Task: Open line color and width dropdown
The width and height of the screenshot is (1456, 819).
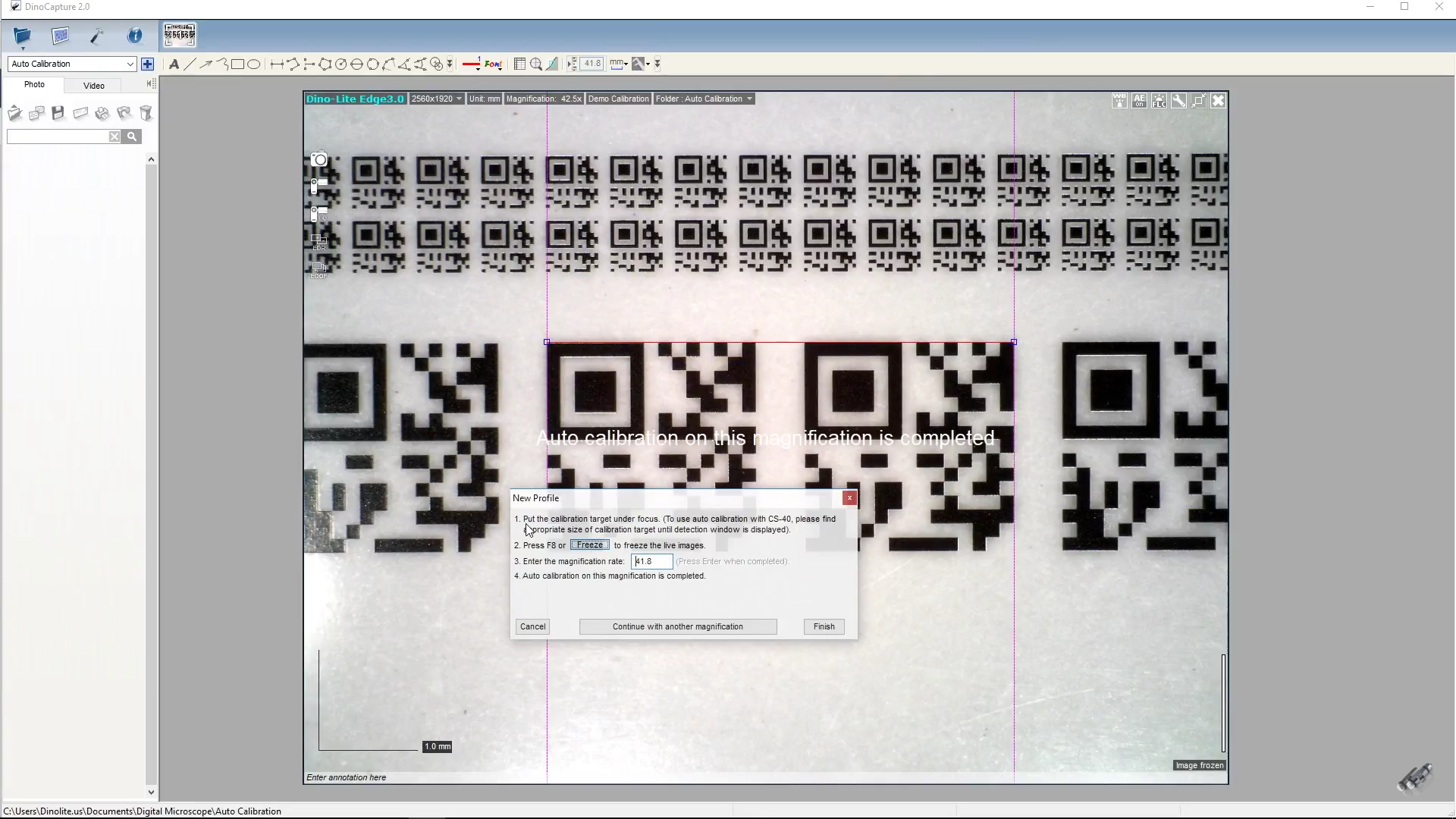Action: [472, 64]
